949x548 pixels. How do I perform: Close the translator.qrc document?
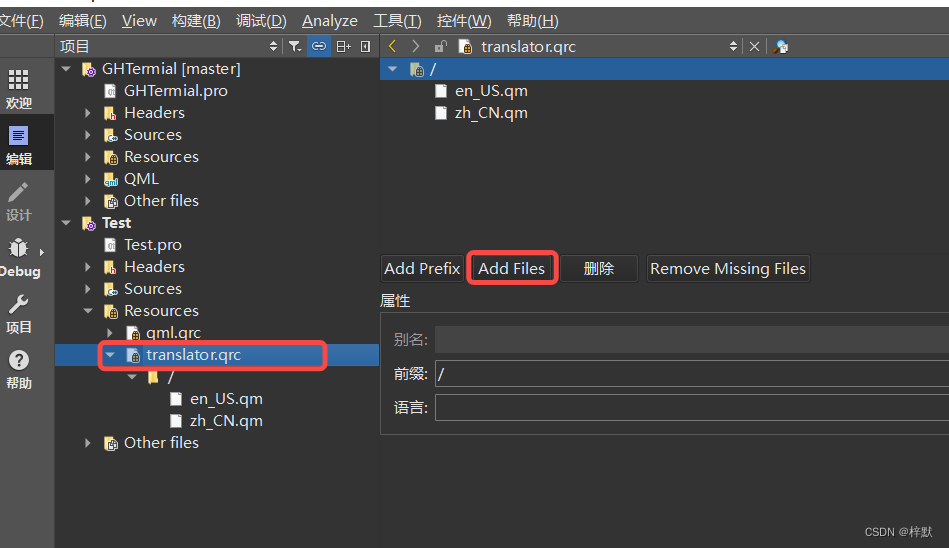(x=754, y=47)
